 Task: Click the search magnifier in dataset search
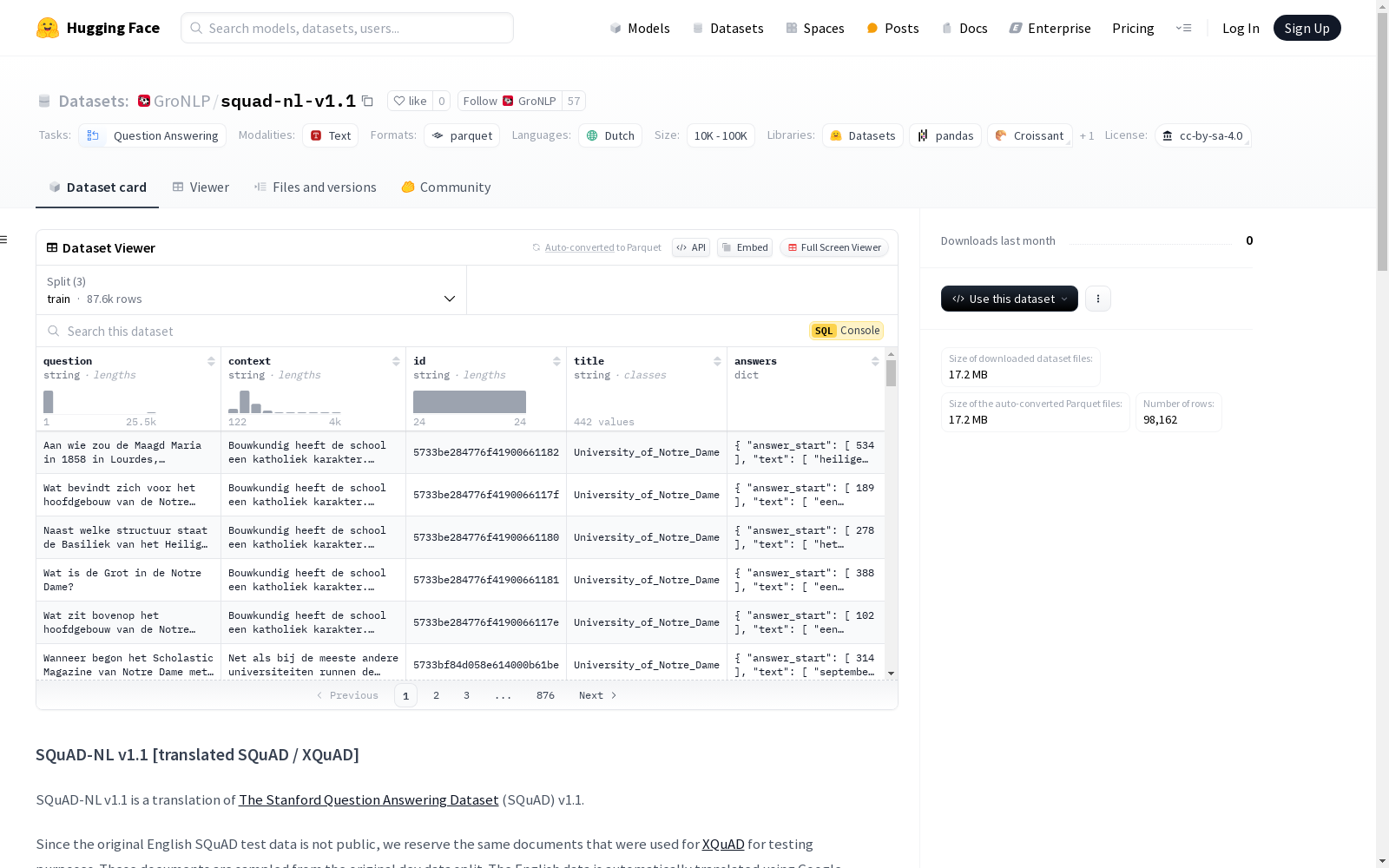tap(54, 331)
